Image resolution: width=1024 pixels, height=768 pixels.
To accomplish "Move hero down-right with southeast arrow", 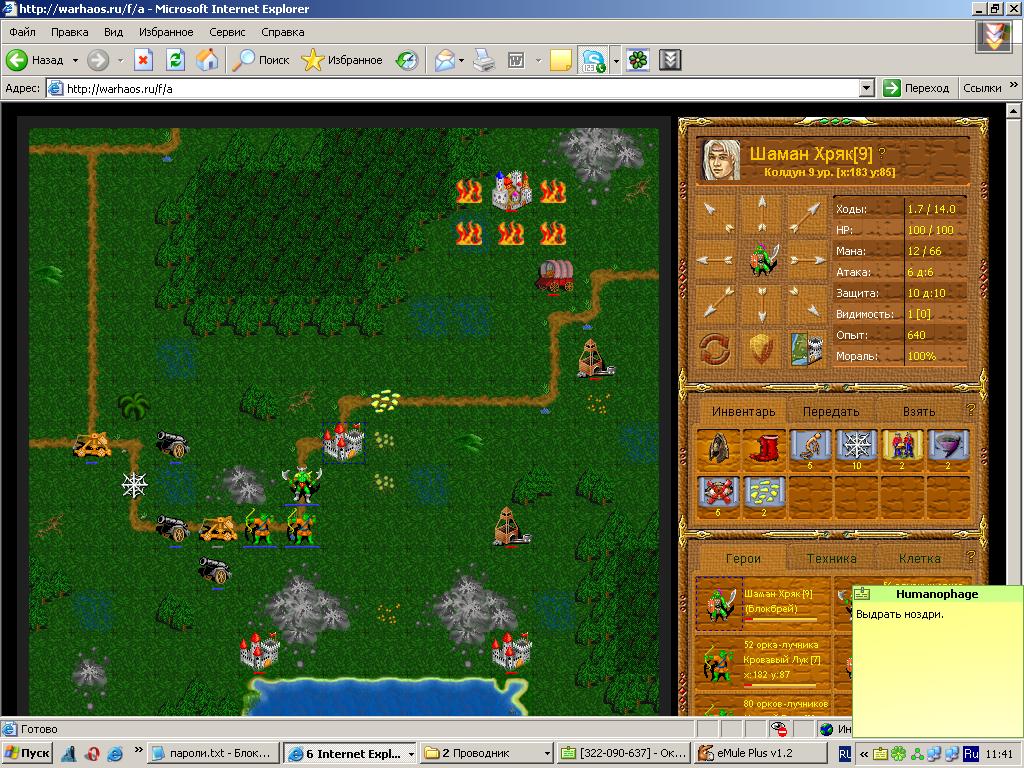I will [805, 304].
